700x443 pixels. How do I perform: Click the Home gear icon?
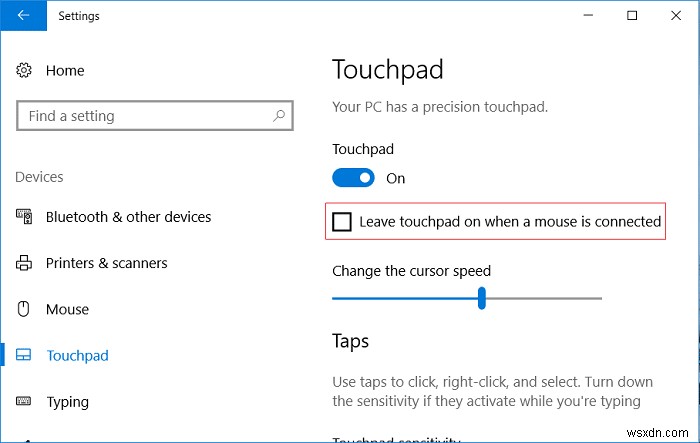point(25,70)
